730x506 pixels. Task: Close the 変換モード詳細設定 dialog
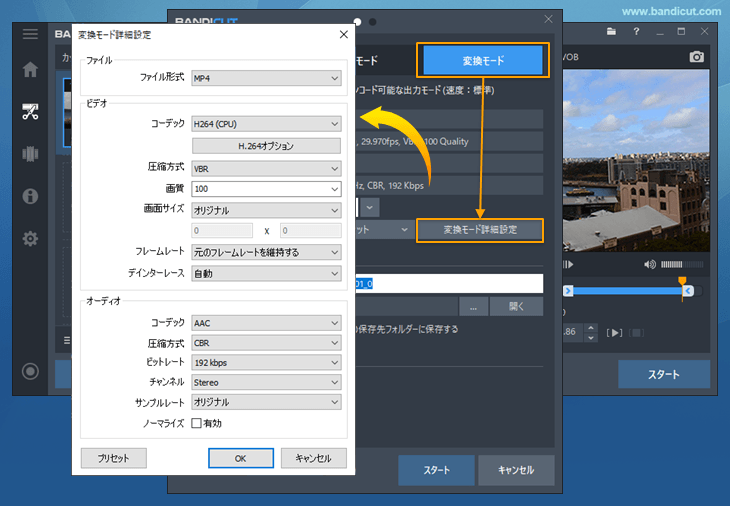point(344,34)
